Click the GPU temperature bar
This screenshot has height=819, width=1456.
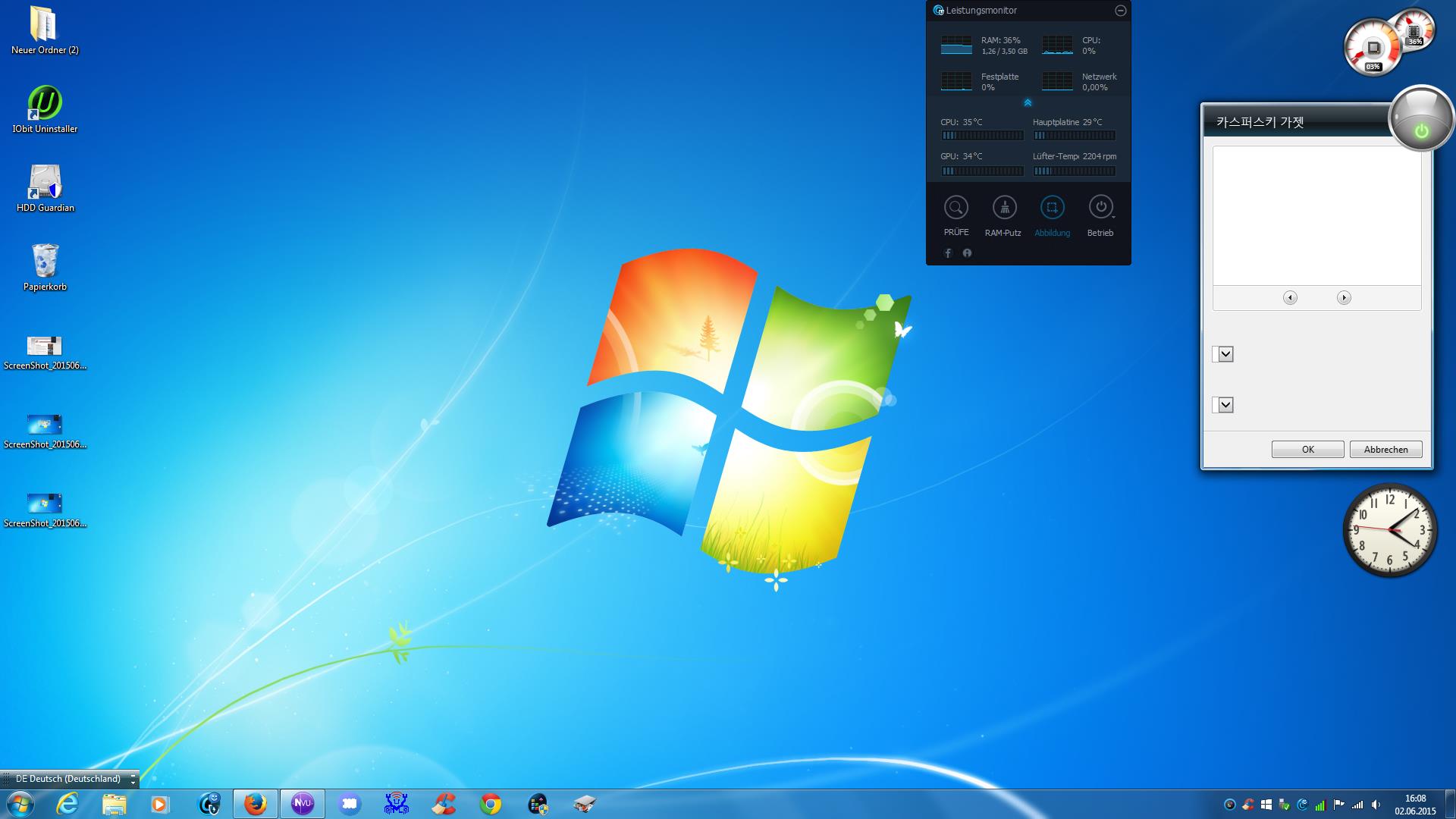pyautogui.click(x=982, y=171)
